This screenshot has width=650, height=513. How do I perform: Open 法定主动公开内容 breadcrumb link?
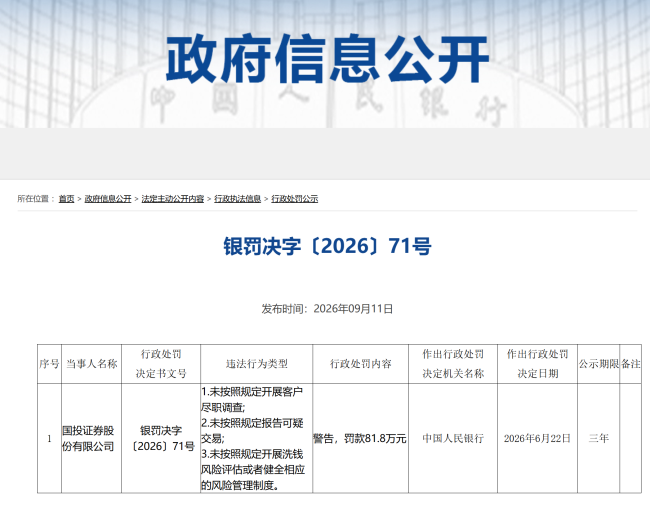[173, 199]
